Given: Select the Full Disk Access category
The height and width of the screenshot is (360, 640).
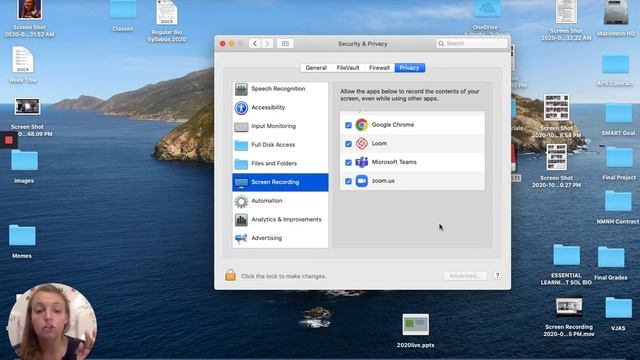Looking at the screenshot, I should [x=280, y=145].
